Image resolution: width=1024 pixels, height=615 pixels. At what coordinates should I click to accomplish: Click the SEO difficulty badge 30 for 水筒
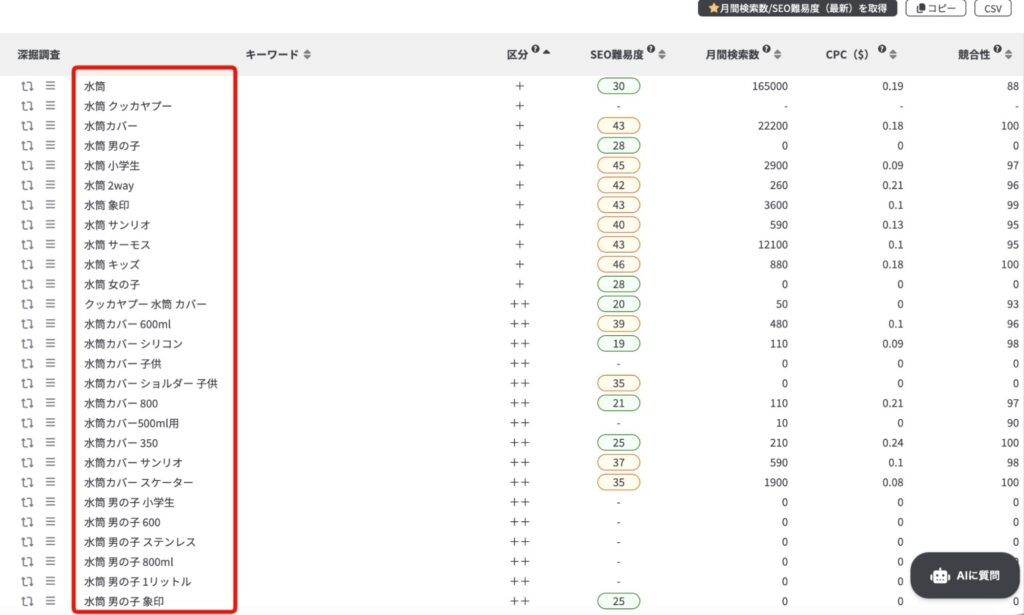(618, 87)
